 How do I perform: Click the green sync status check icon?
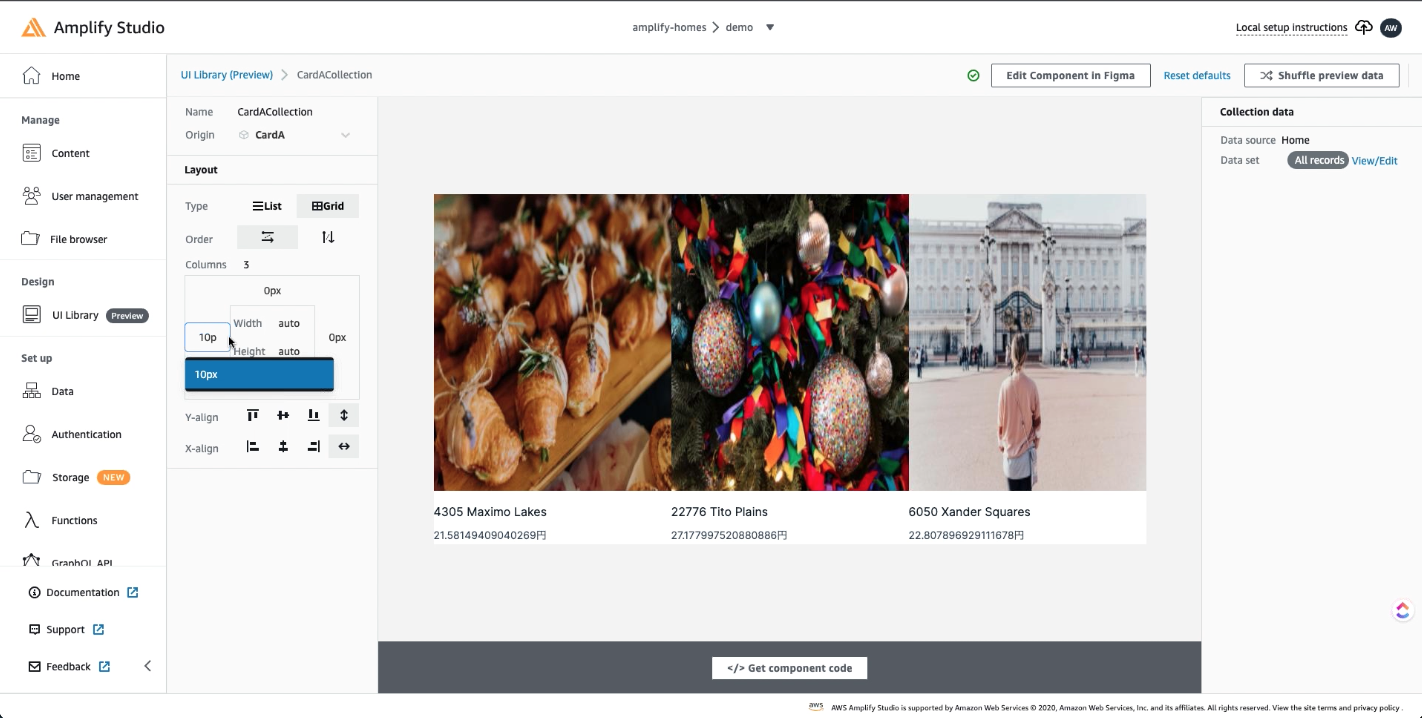(x=973, y=75)
